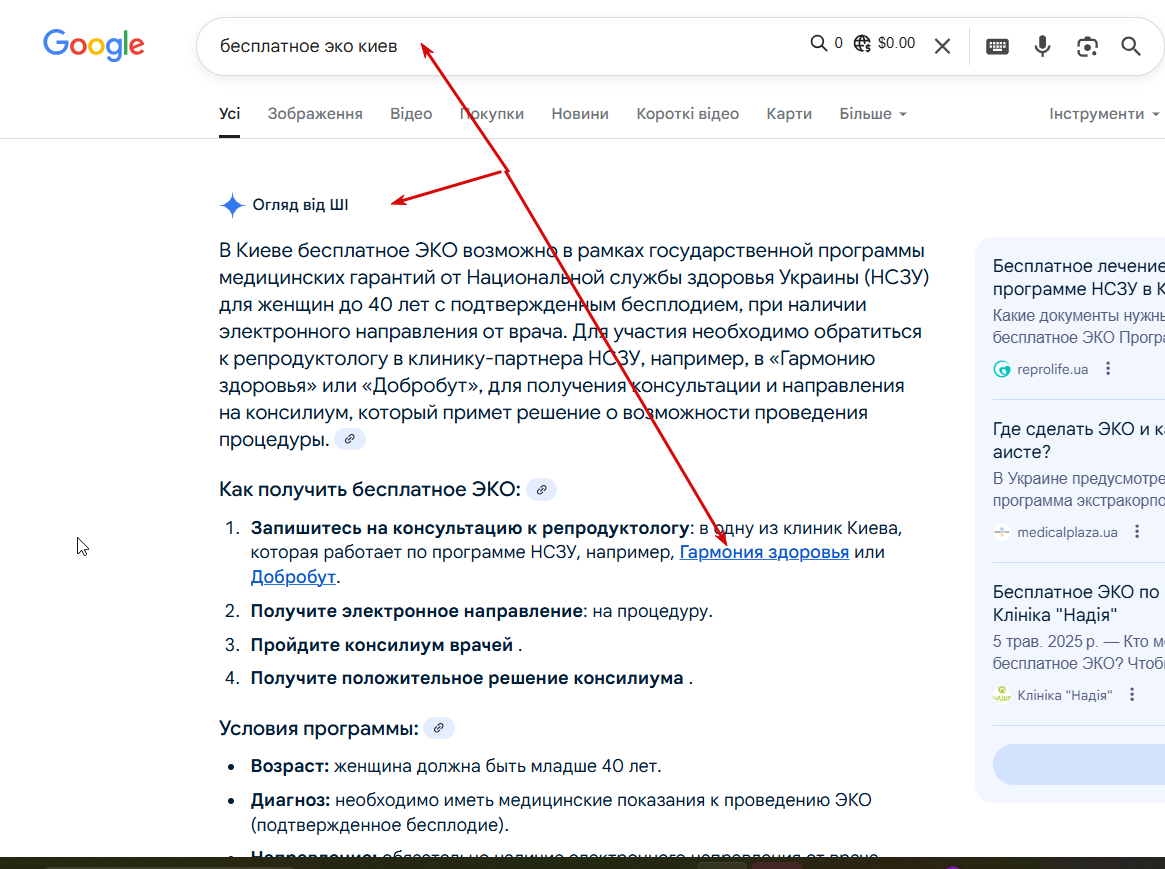Expand the 'Більше' dropdown
Screen dimensions: 1165x869
click(x=873, y=114)
